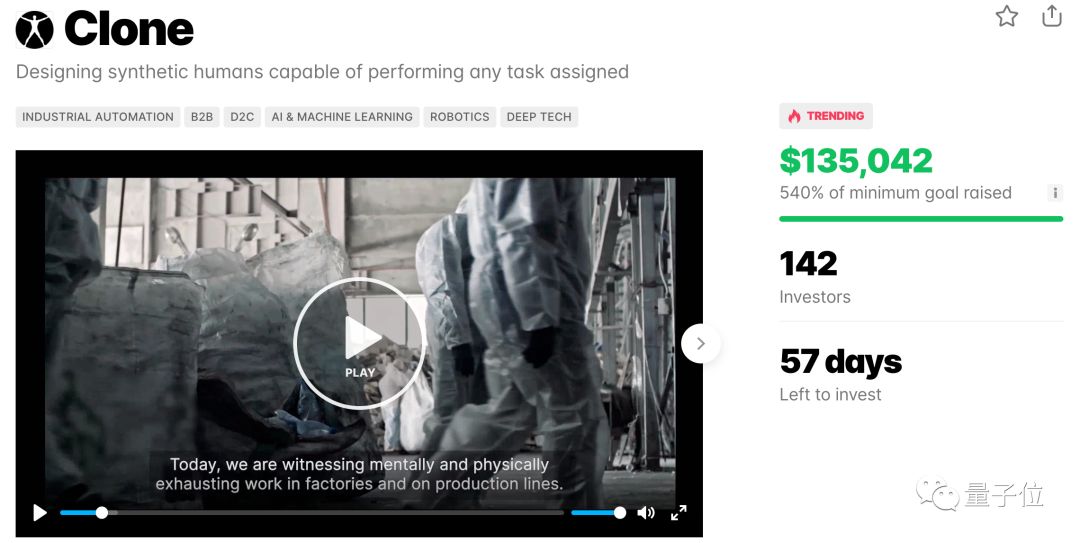Open the DEEP TECH tag
The image size is (1080, 543).
pos(539,117)
